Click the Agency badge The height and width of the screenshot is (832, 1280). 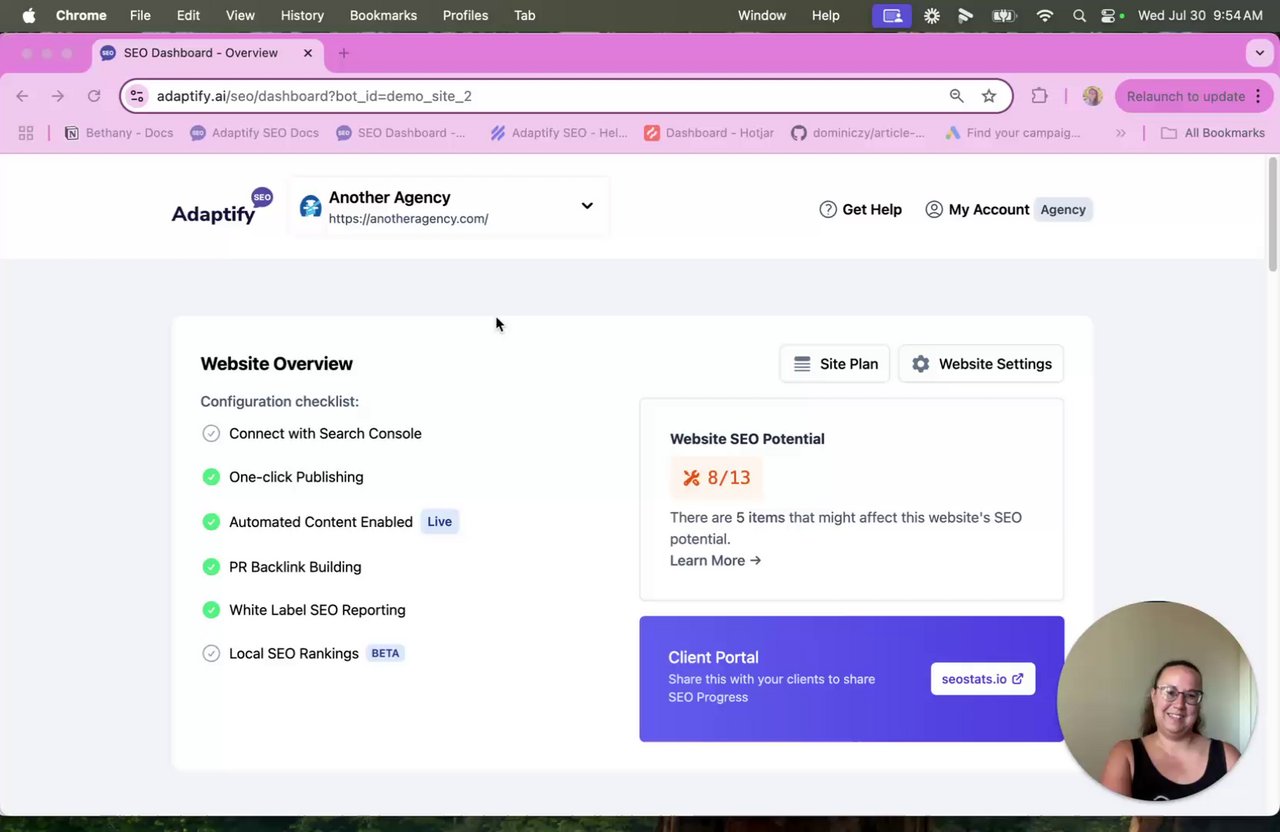[x=1063, y=209]
